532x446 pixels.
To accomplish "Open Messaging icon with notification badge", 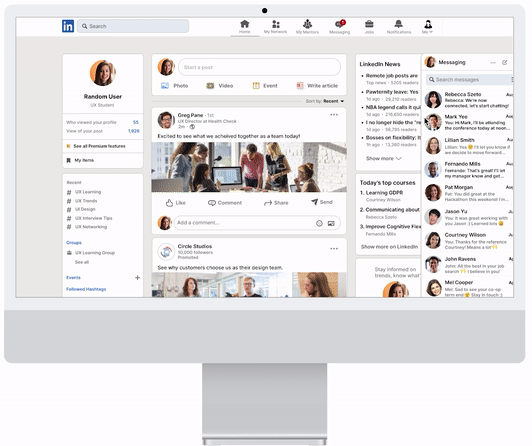I will pyautogui.click(x=340, y=24).
